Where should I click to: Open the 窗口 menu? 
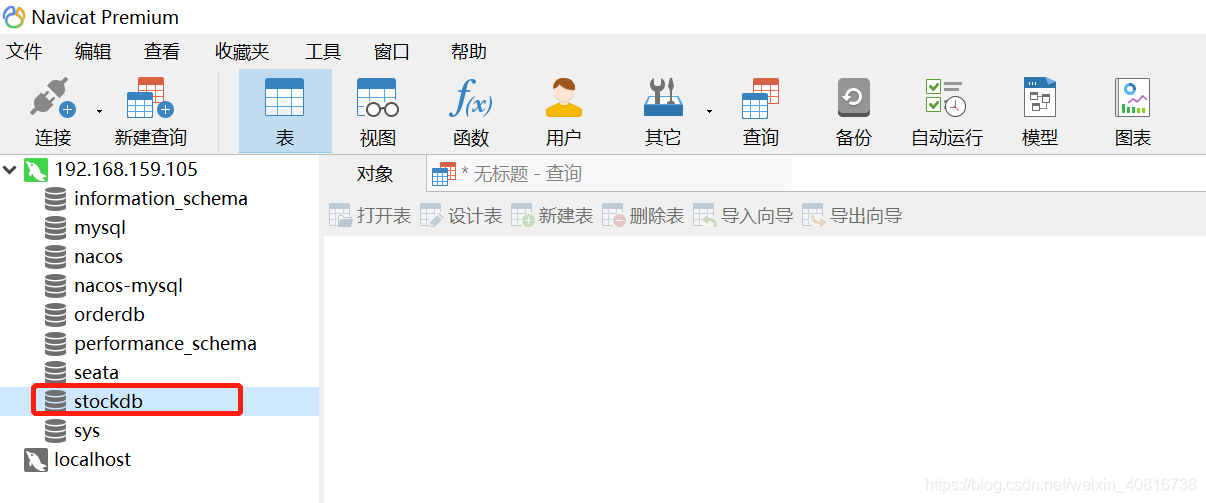tap(392, 52)
